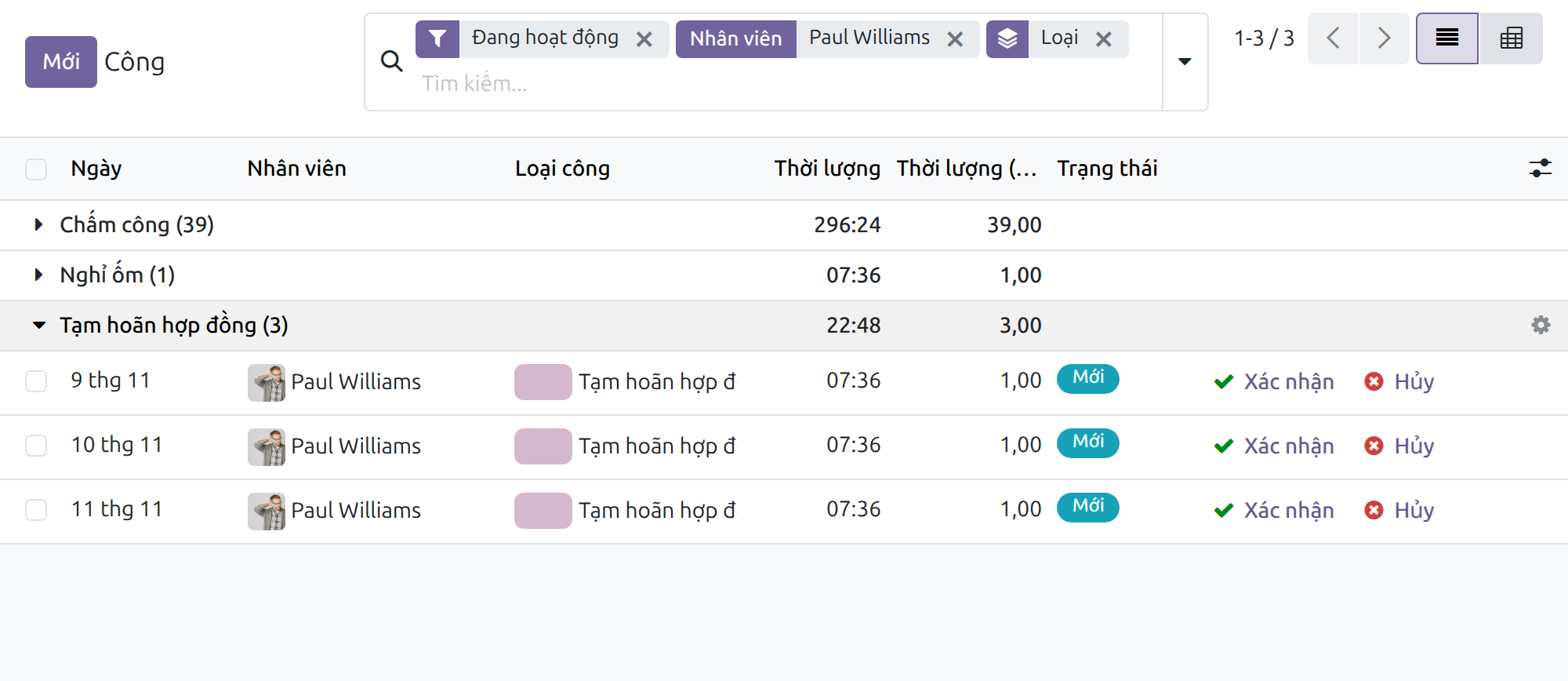1568x681 pixels.
Task: Tick the checkbox for 9 thg 11 row
Action: click(36, 381)
